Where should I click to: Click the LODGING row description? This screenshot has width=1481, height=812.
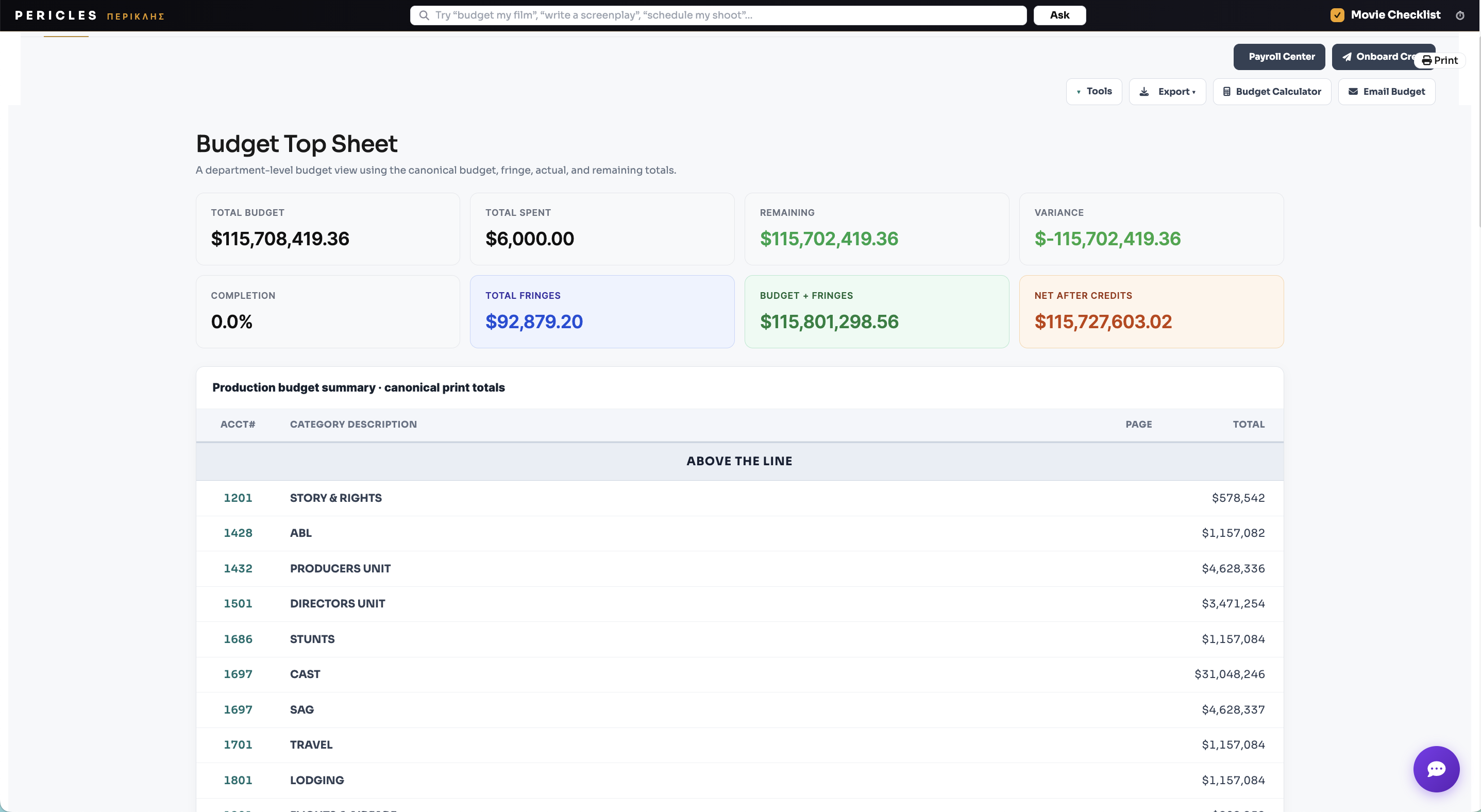click(317, 781)
